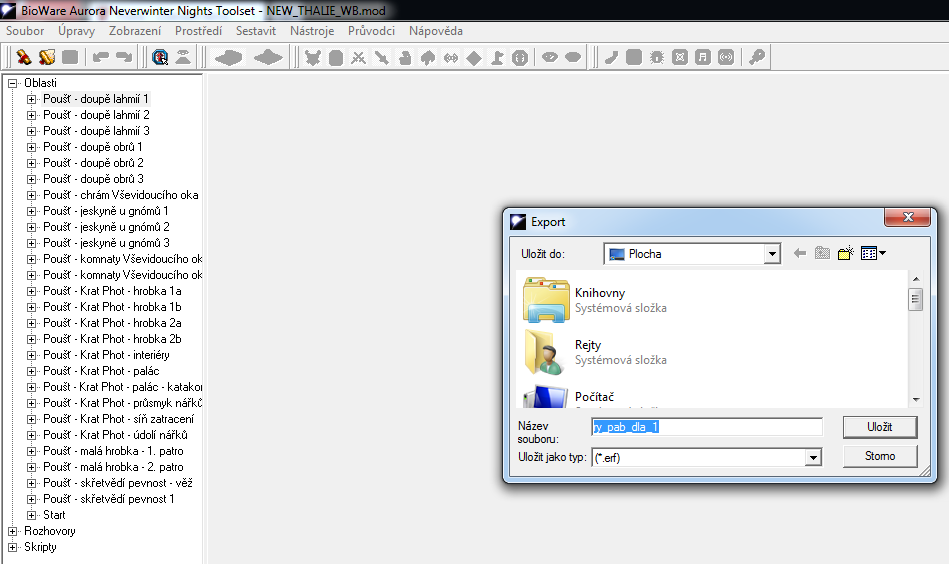Cancel export with the Storno button
Image resolution: width=949 pixels, height=564 pixels.
[x=879, y=456]
